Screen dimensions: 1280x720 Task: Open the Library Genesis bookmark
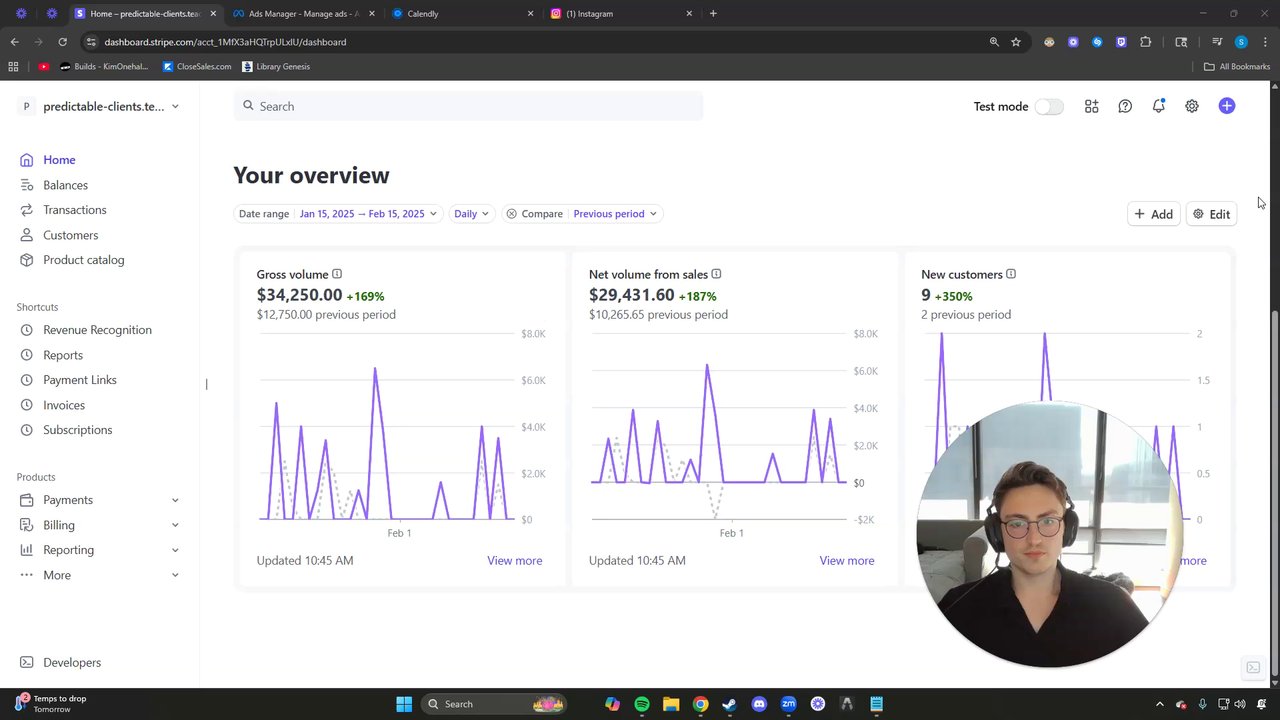pos(276,67)
